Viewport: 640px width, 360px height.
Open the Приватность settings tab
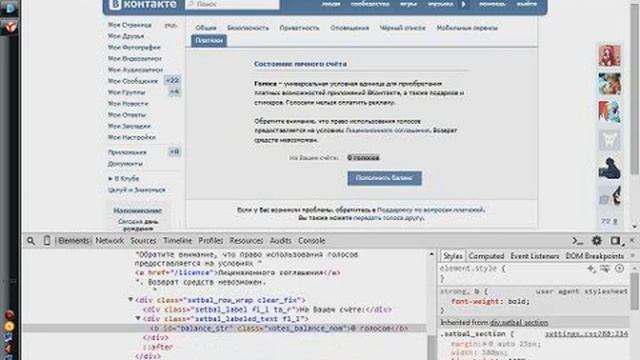[299, 28]
